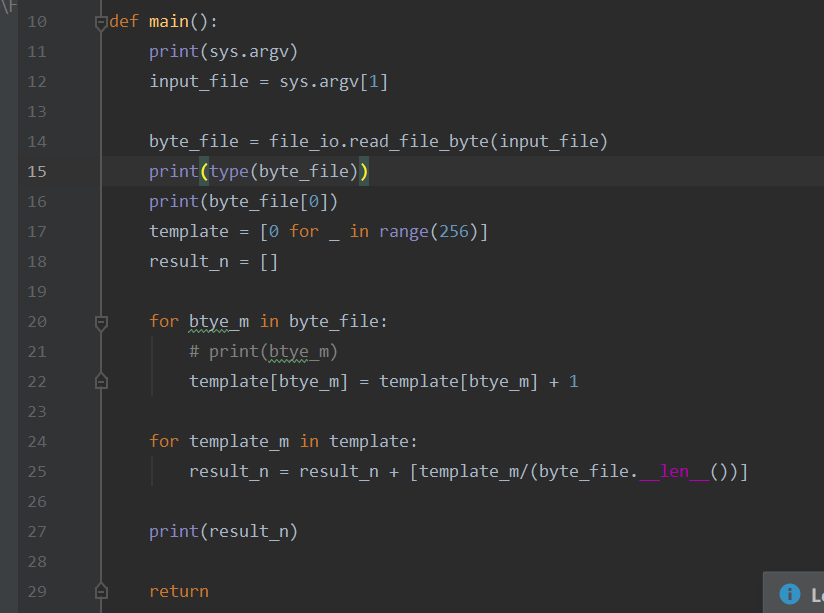The height and width of the screenshot is (613, 824).
Task: Click the underlined btye_m variable on line 20
Action: 219,322
